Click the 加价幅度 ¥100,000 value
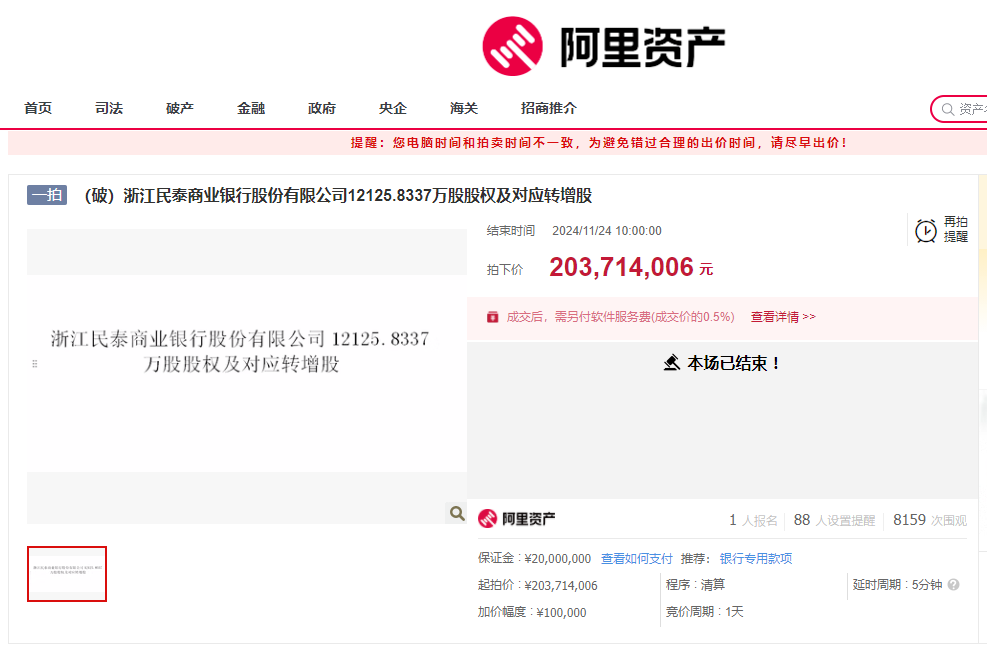This screenshot has width=987, height=656. [x=561, y=613]
